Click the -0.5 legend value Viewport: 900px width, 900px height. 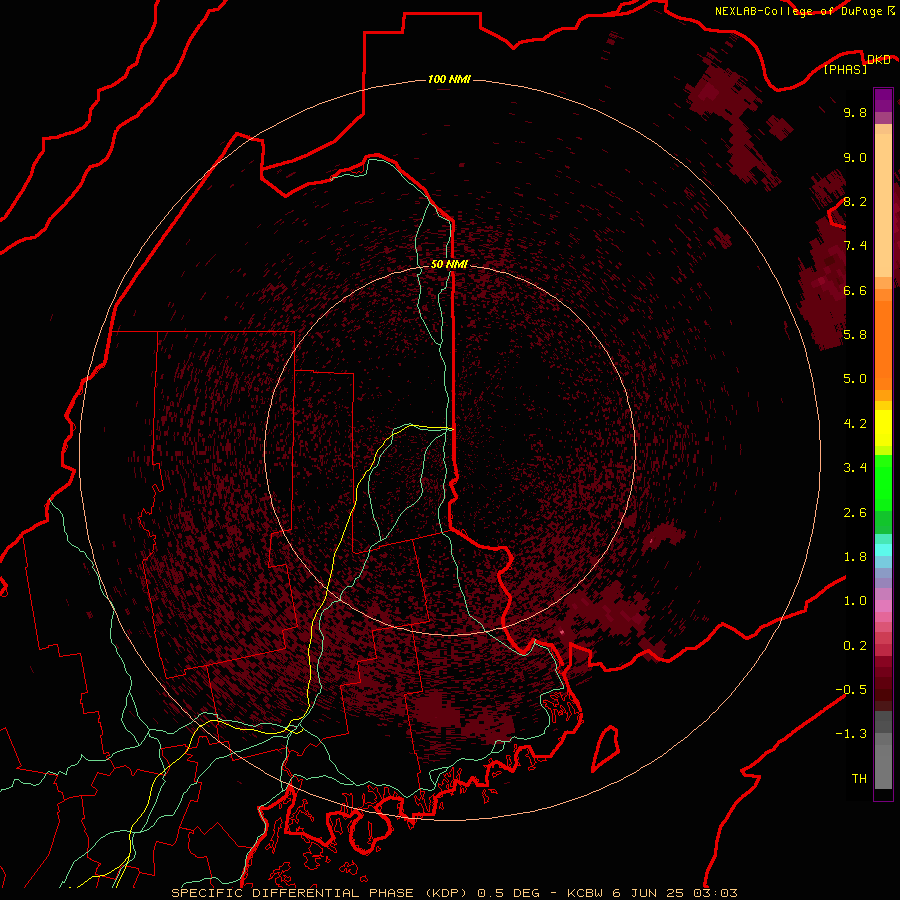851,690
